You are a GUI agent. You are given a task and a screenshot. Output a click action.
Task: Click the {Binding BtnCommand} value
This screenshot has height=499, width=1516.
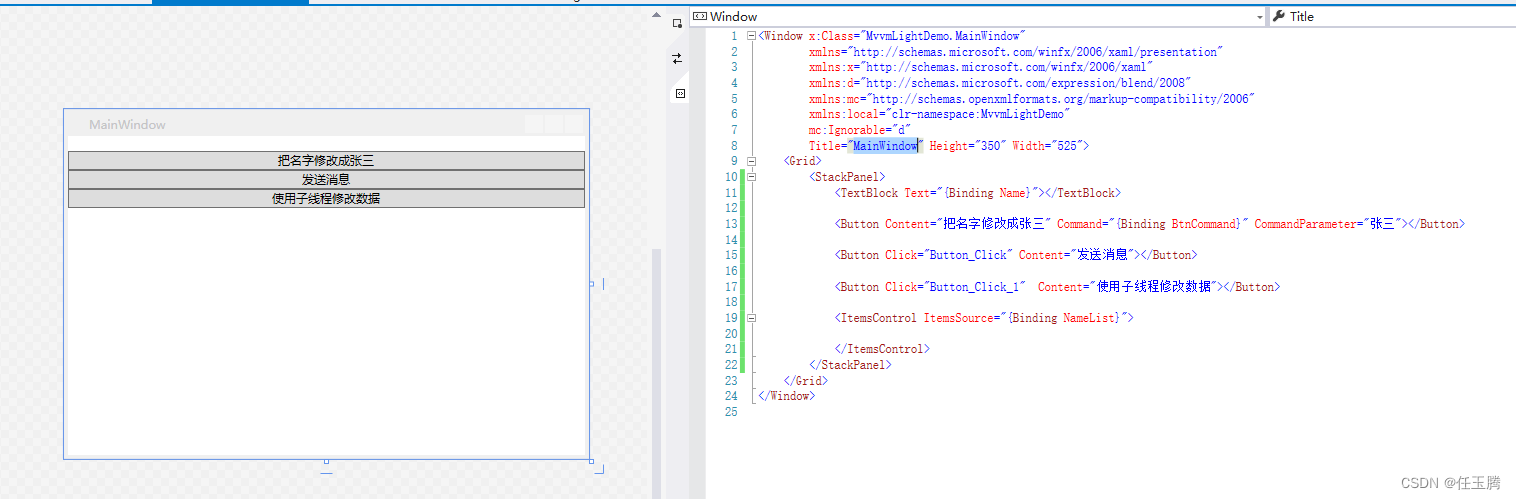1181,224
